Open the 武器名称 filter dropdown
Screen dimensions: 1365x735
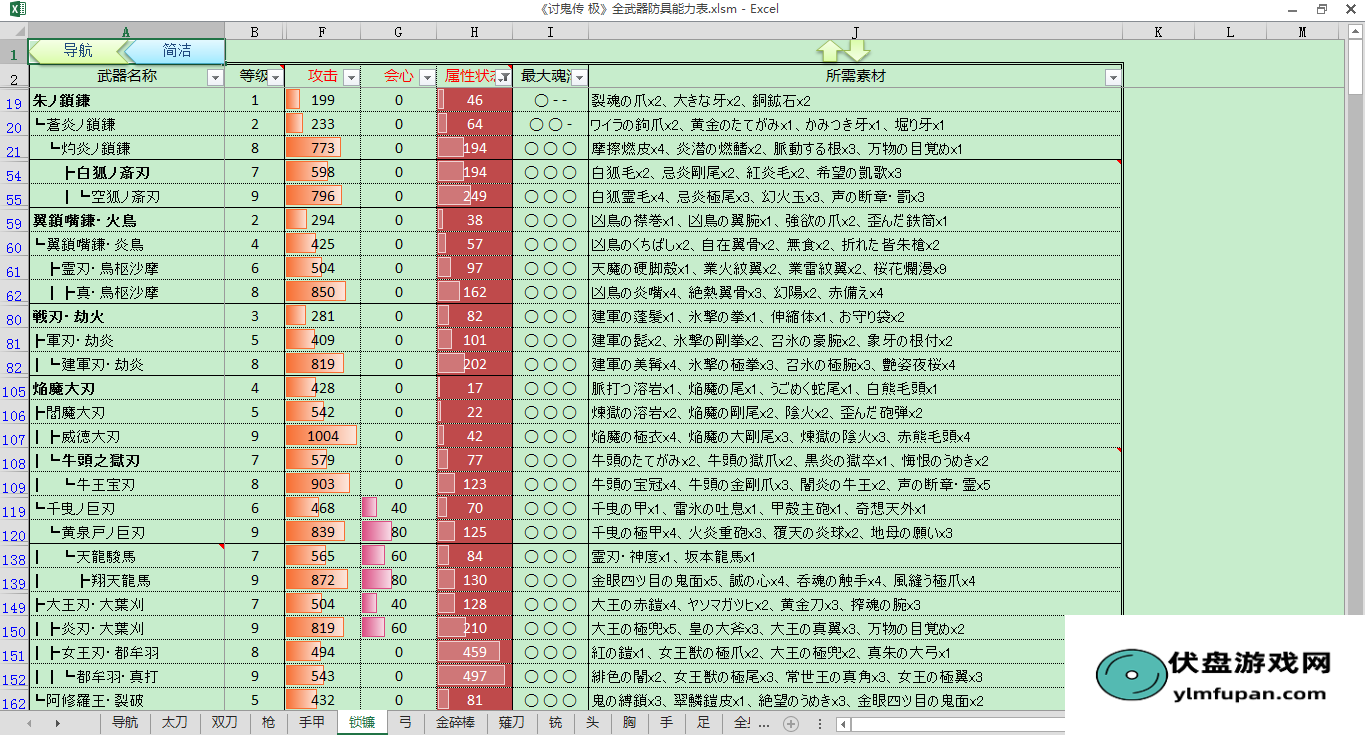tap(215, 77)
